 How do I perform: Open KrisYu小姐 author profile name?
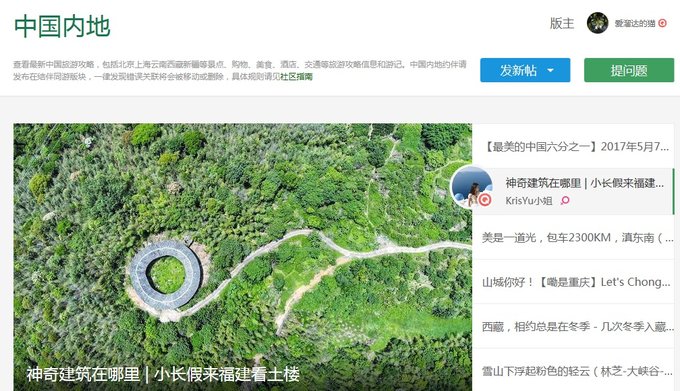[x=529, y=201]
